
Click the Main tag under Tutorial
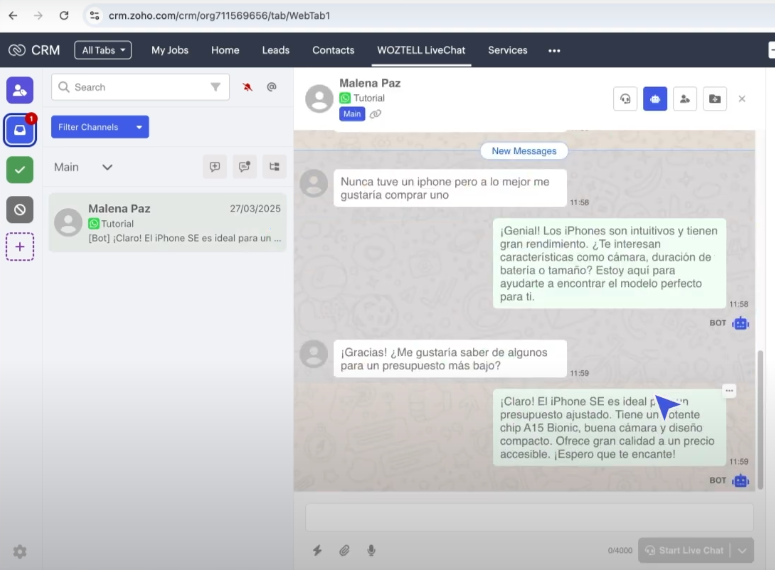(352, 114)
